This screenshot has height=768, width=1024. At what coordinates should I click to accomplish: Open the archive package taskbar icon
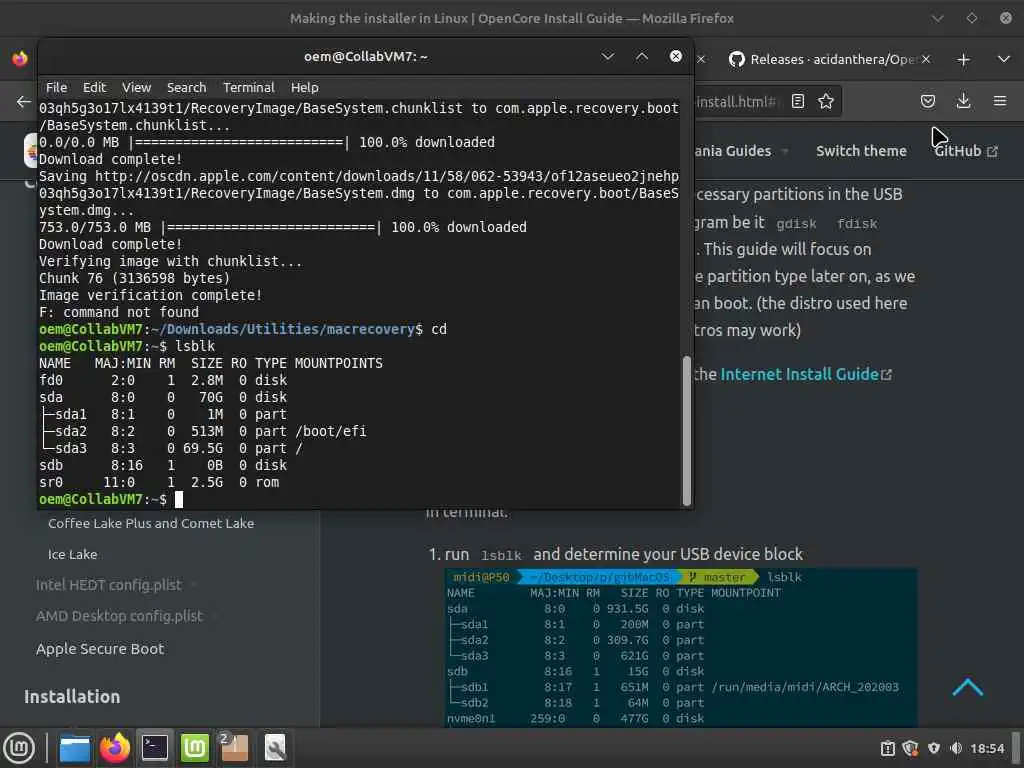coord(234,748)
